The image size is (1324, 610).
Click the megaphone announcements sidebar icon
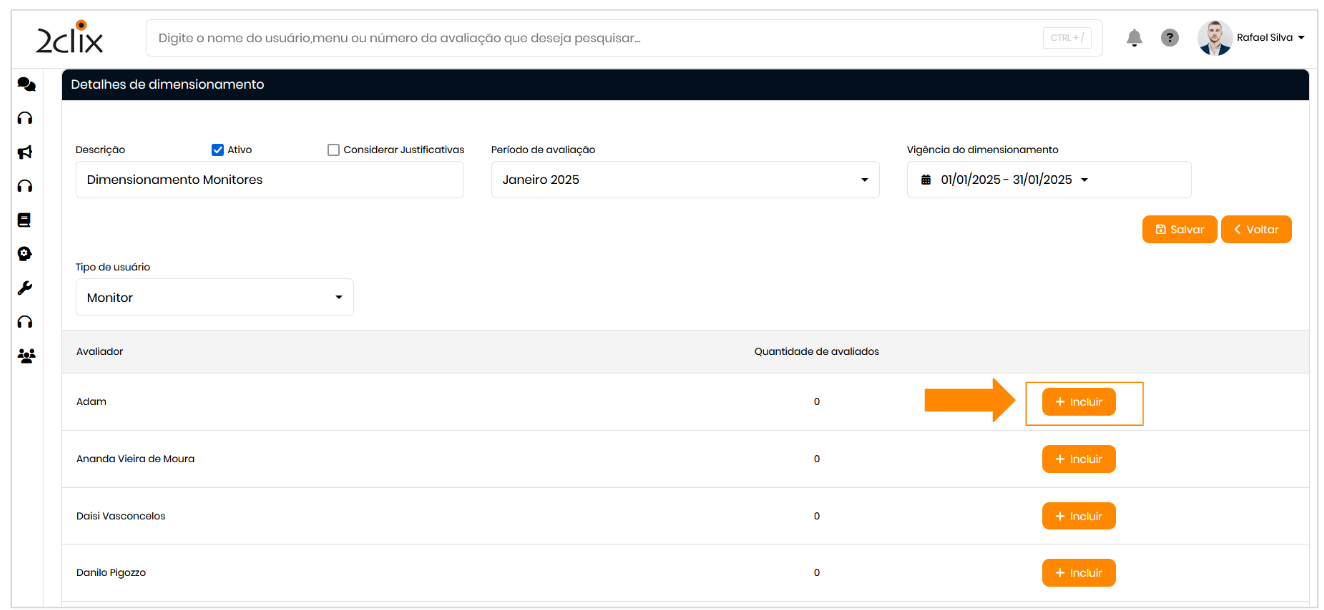tap(26, 152)
